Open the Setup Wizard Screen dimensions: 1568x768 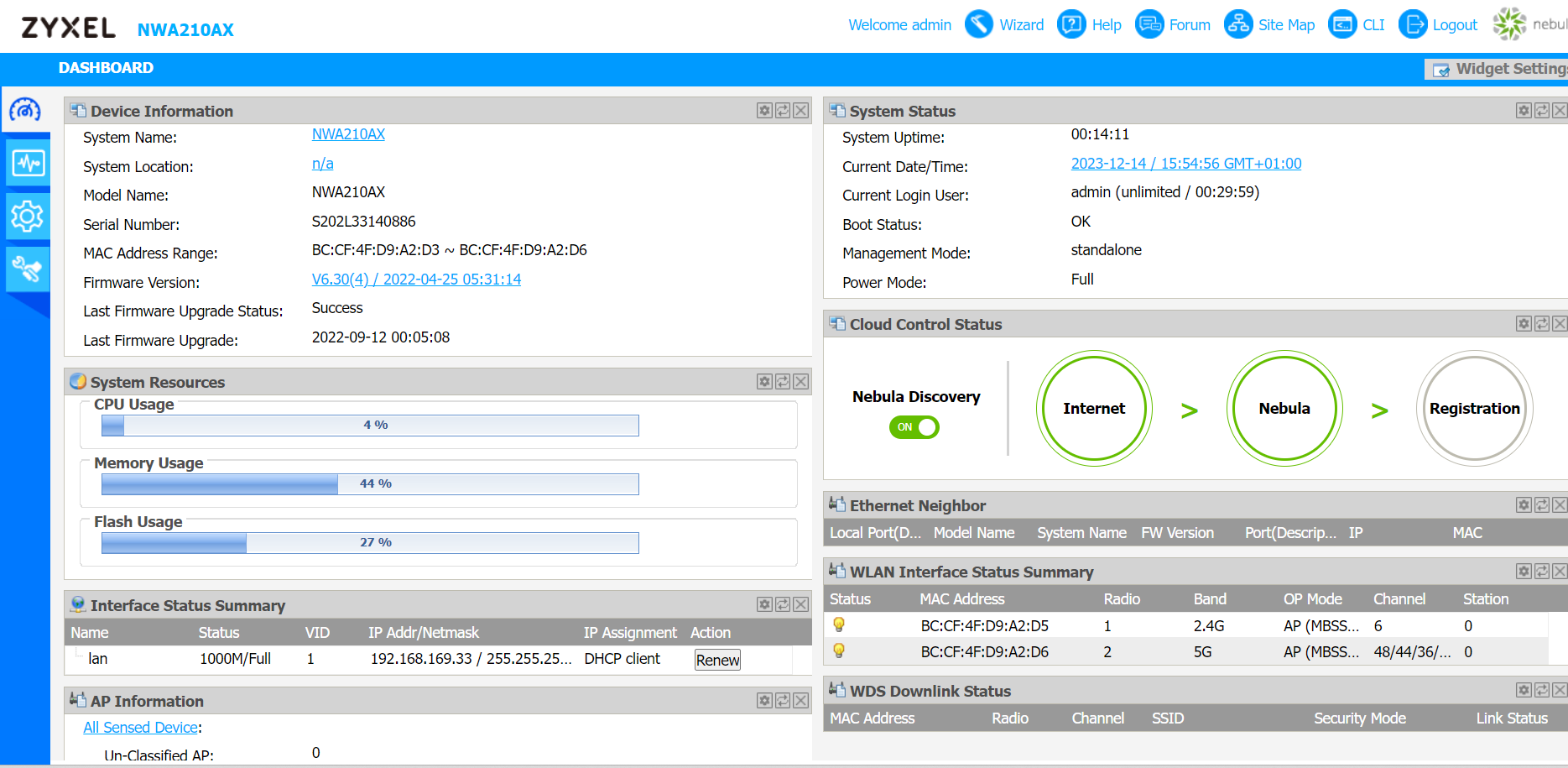point(1004,24)
